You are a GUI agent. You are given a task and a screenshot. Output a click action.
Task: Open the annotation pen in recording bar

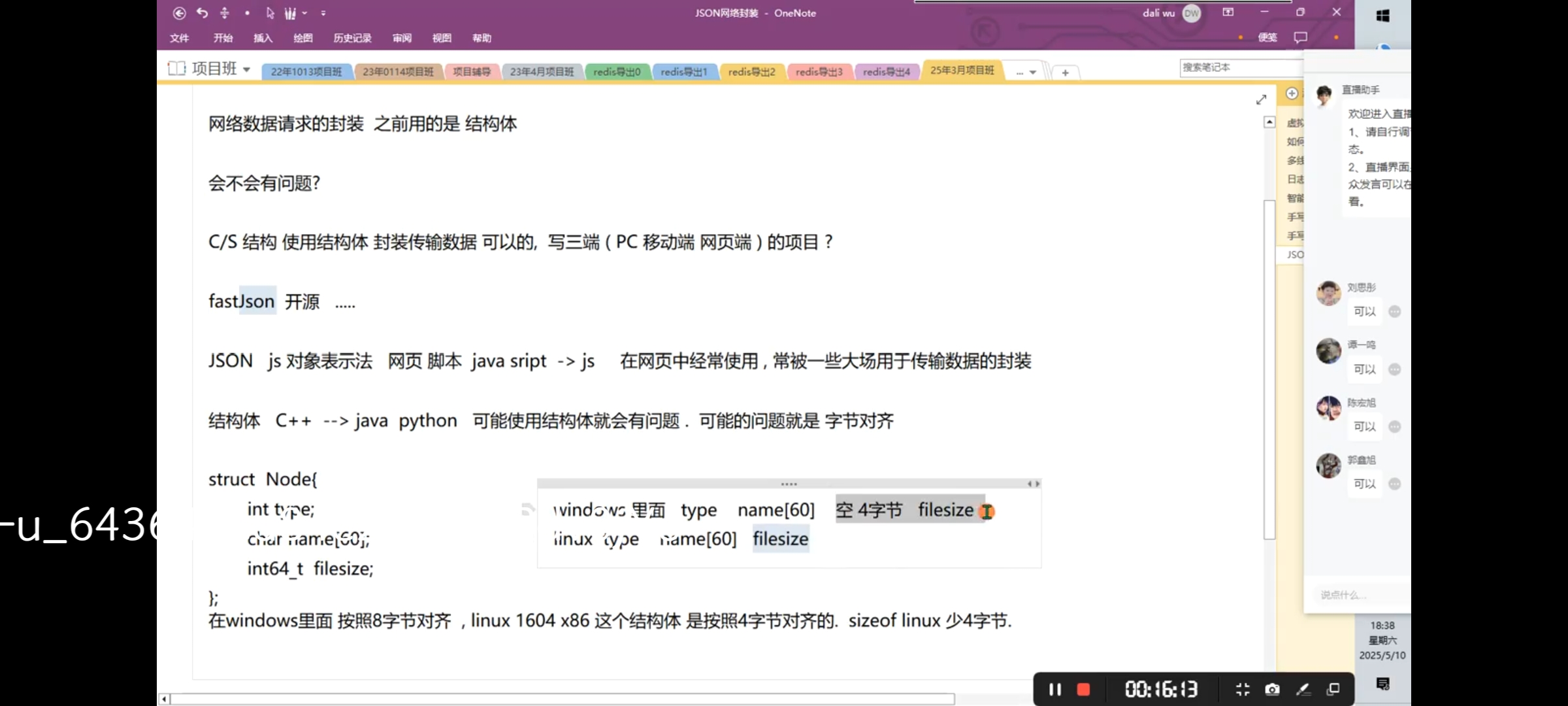pos(1303,689)
